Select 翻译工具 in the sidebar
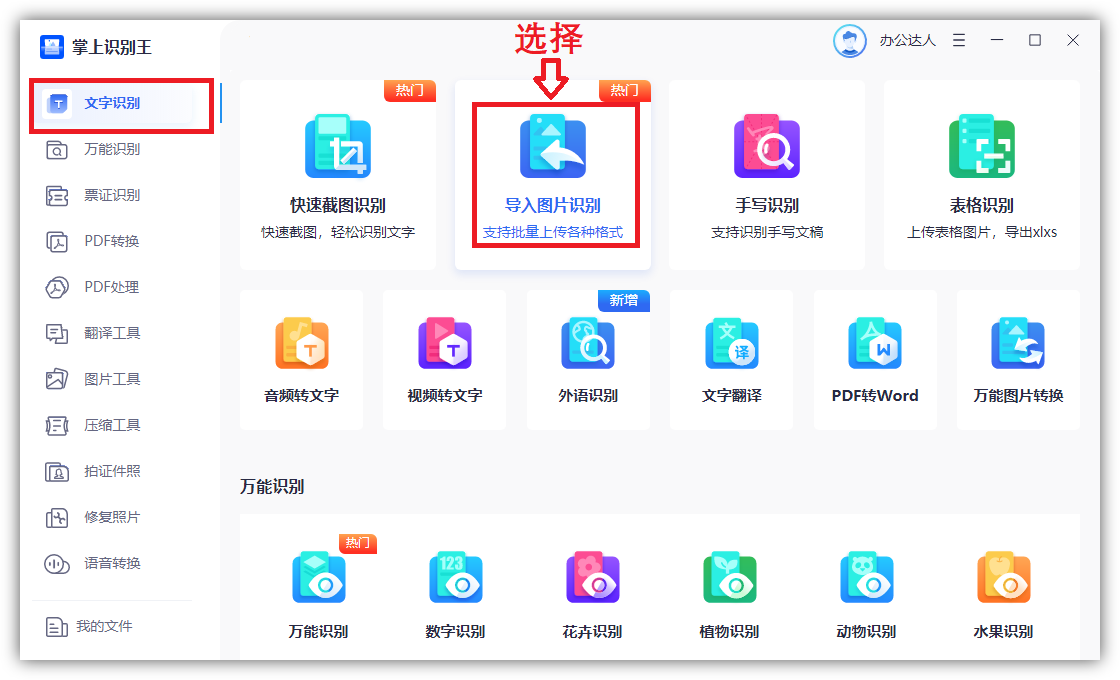 point(111,333)
